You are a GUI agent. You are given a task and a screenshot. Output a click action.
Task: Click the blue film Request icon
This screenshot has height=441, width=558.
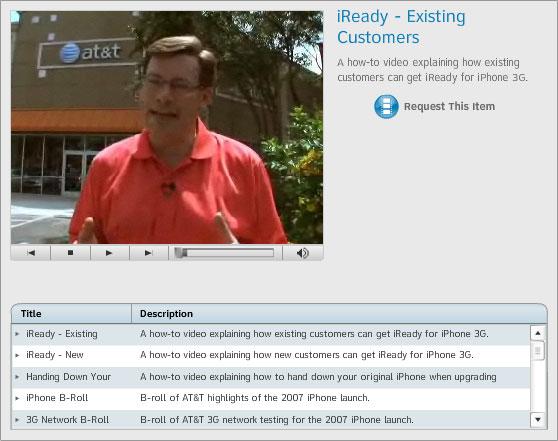click(x=386, y=106)
